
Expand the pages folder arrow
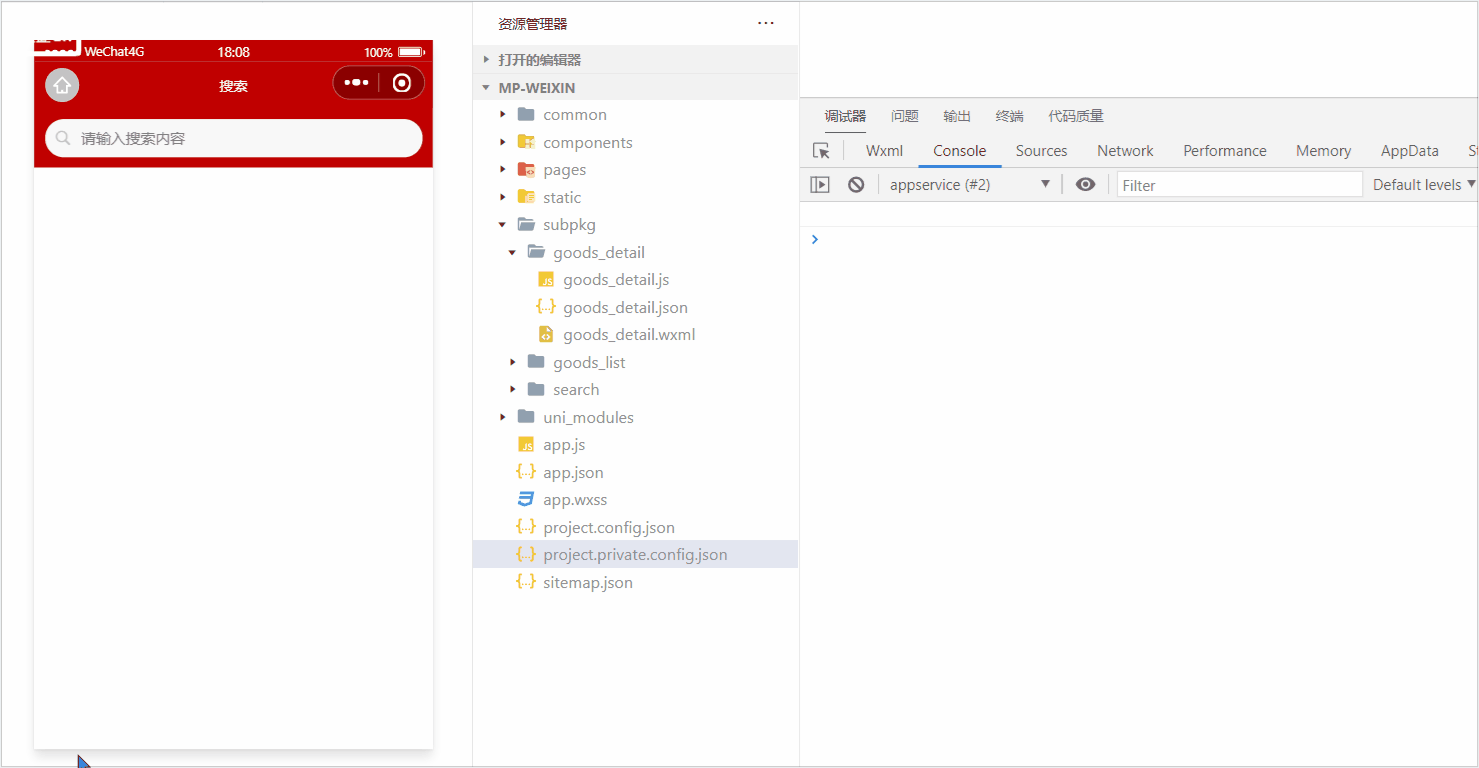pos(503,170)
